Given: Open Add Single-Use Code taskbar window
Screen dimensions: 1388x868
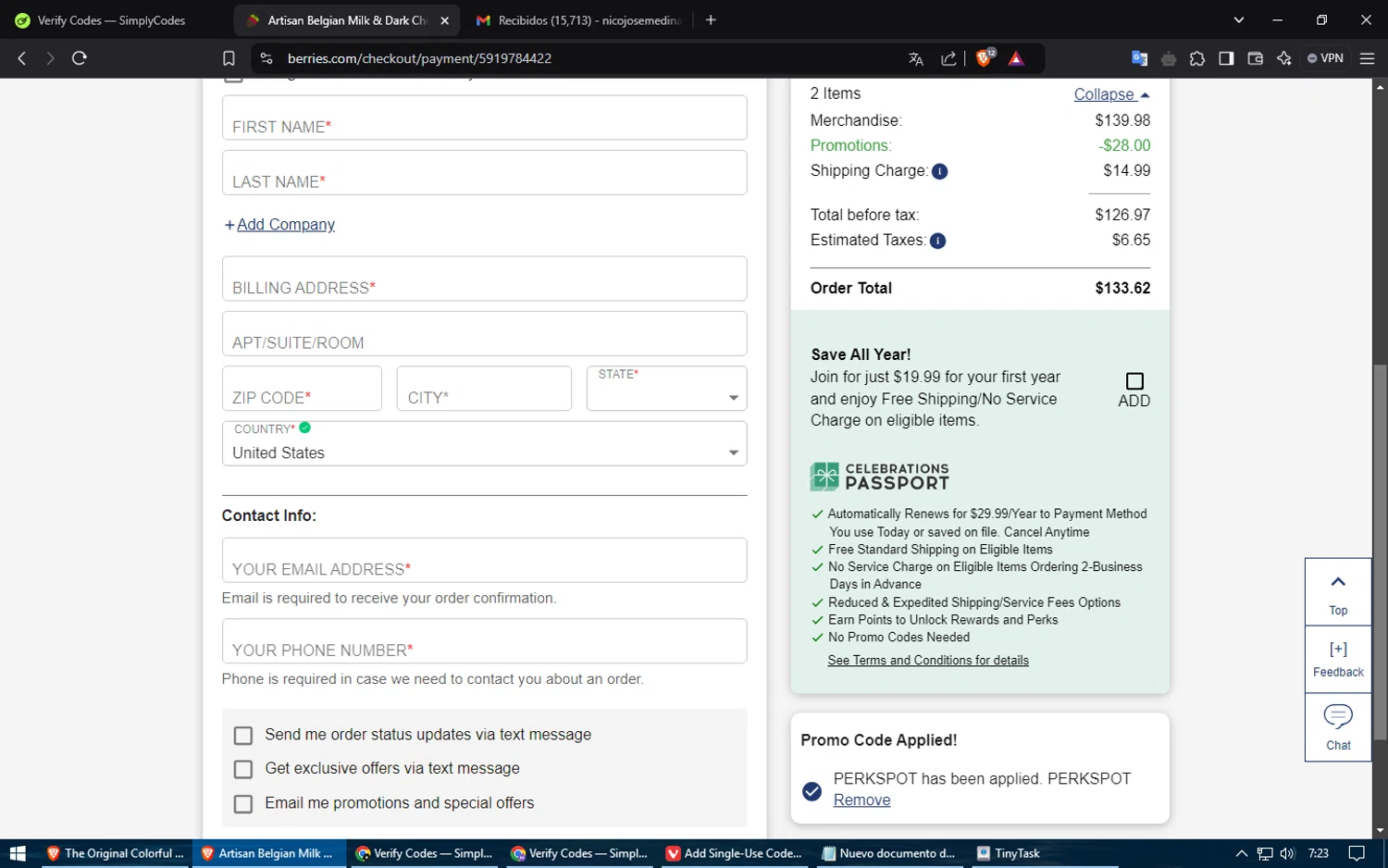Looking at the screenshot, I should pos(734,853).
